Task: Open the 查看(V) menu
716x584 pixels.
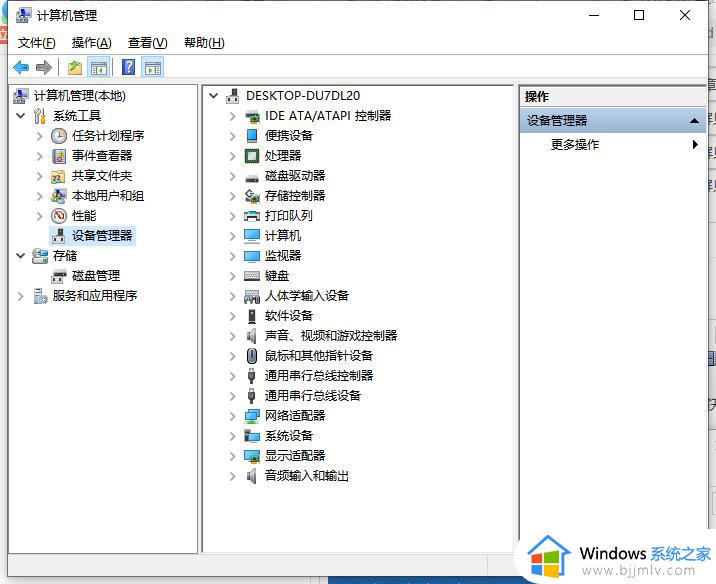Action: coord(147,43)
